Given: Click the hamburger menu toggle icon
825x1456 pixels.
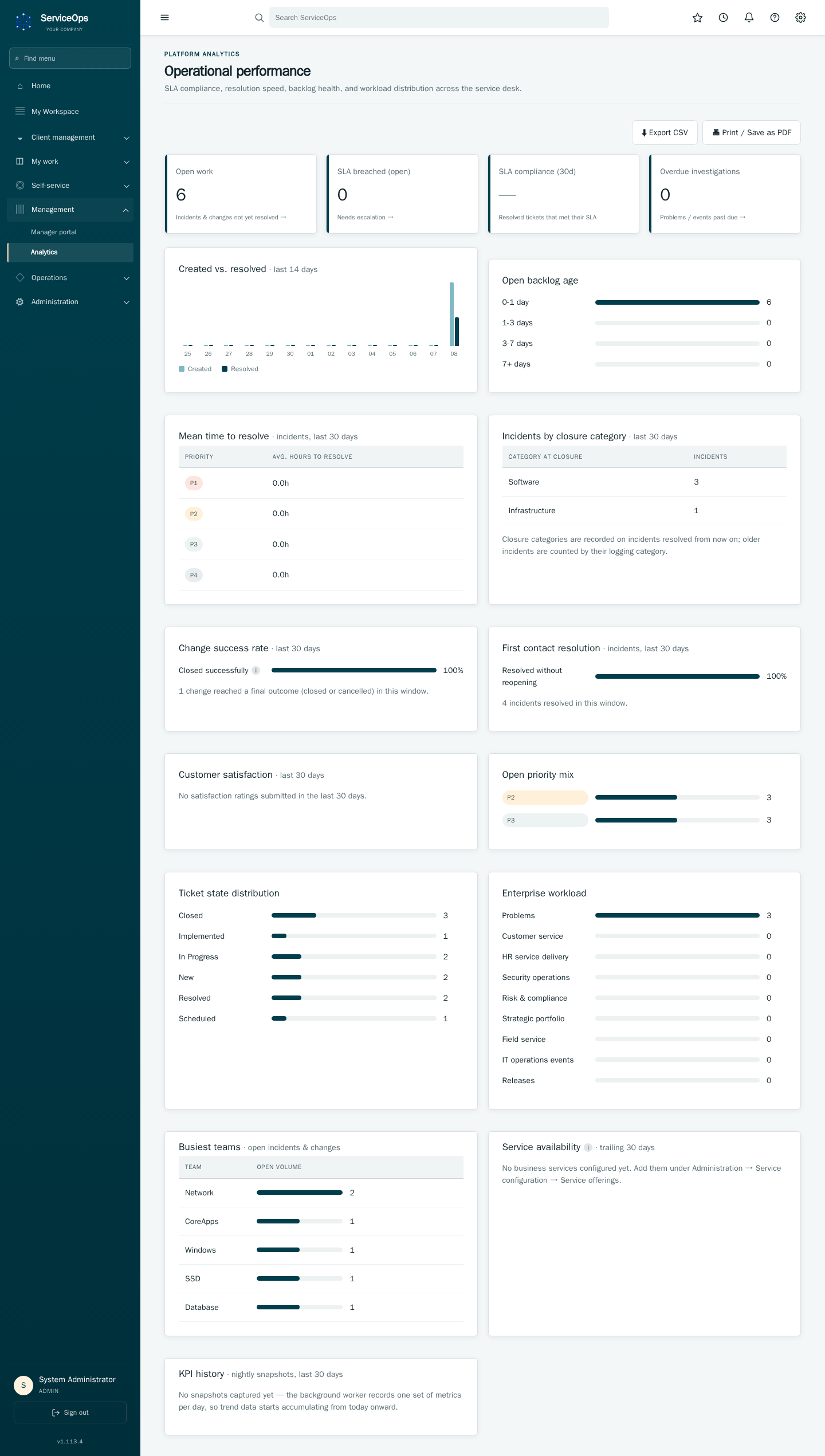Looking at the screenshot, I should [x=164, y=18].
